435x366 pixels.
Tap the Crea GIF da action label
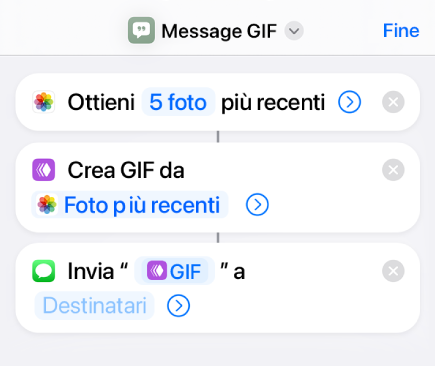126,170
